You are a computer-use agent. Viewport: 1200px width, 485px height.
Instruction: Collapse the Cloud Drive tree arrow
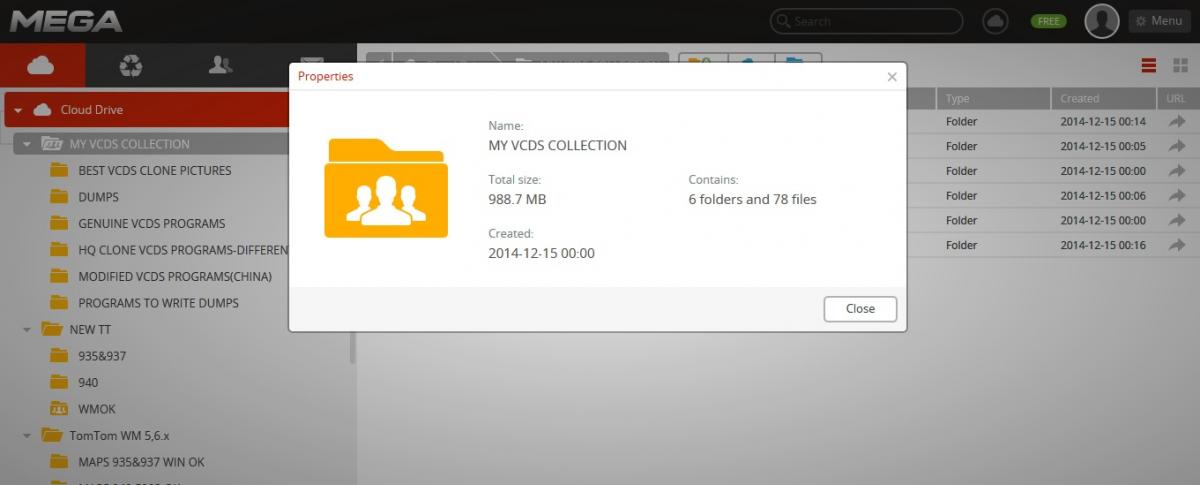[x=18, y=110]
